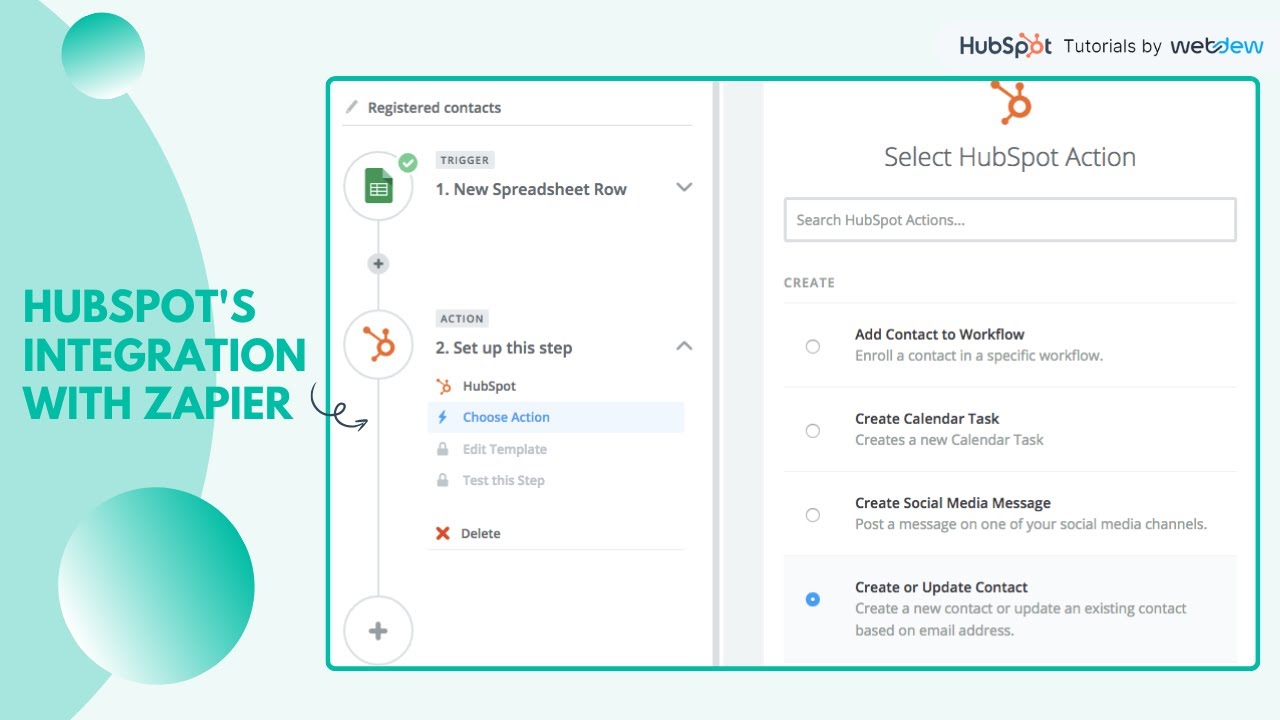Click the 2. Set up this step title
Image resolution: width=1280 pixels, height=720 pixels.
(504, 348)
